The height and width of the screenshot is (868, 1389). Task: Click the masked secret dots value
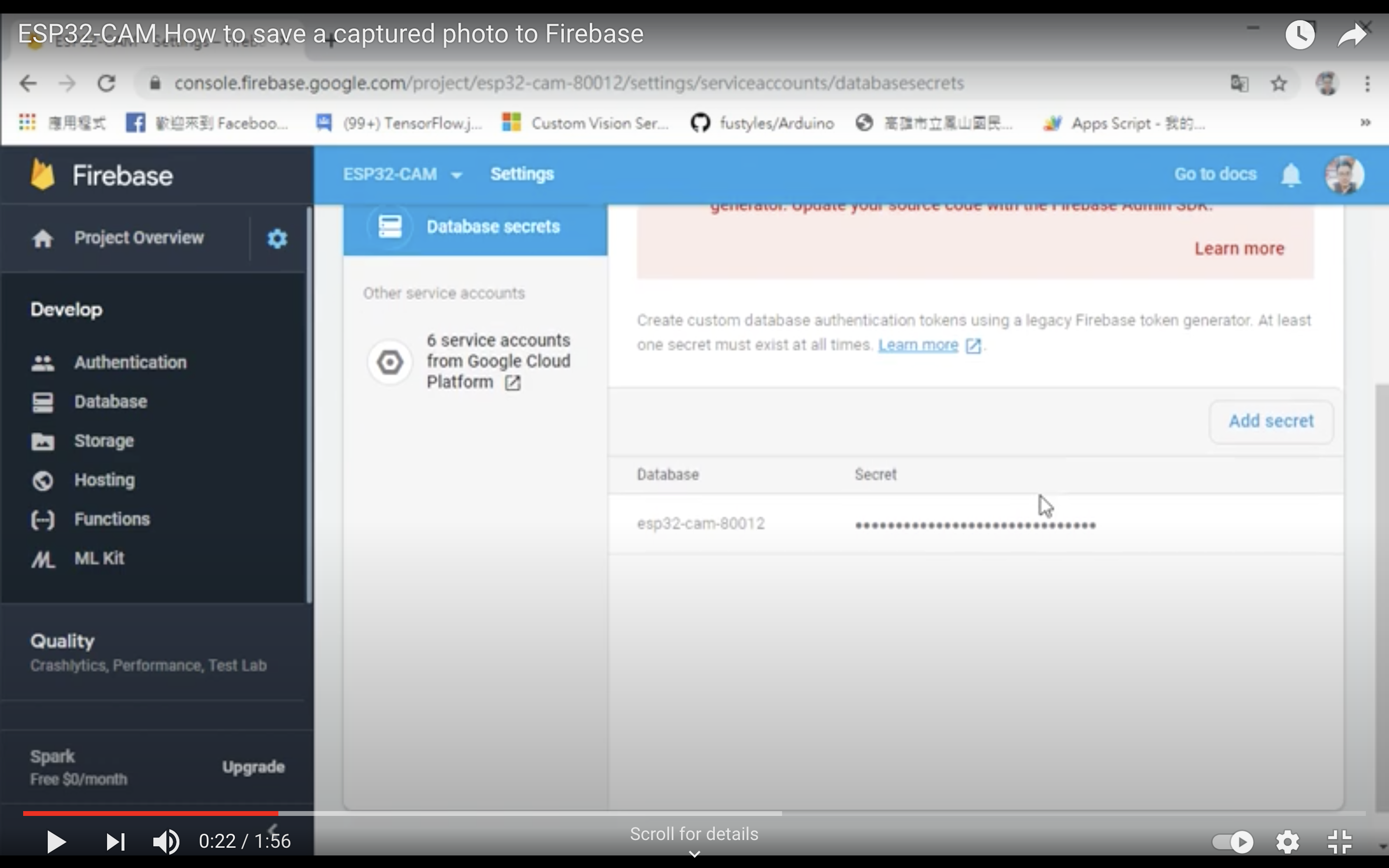(x=975, y=525)
